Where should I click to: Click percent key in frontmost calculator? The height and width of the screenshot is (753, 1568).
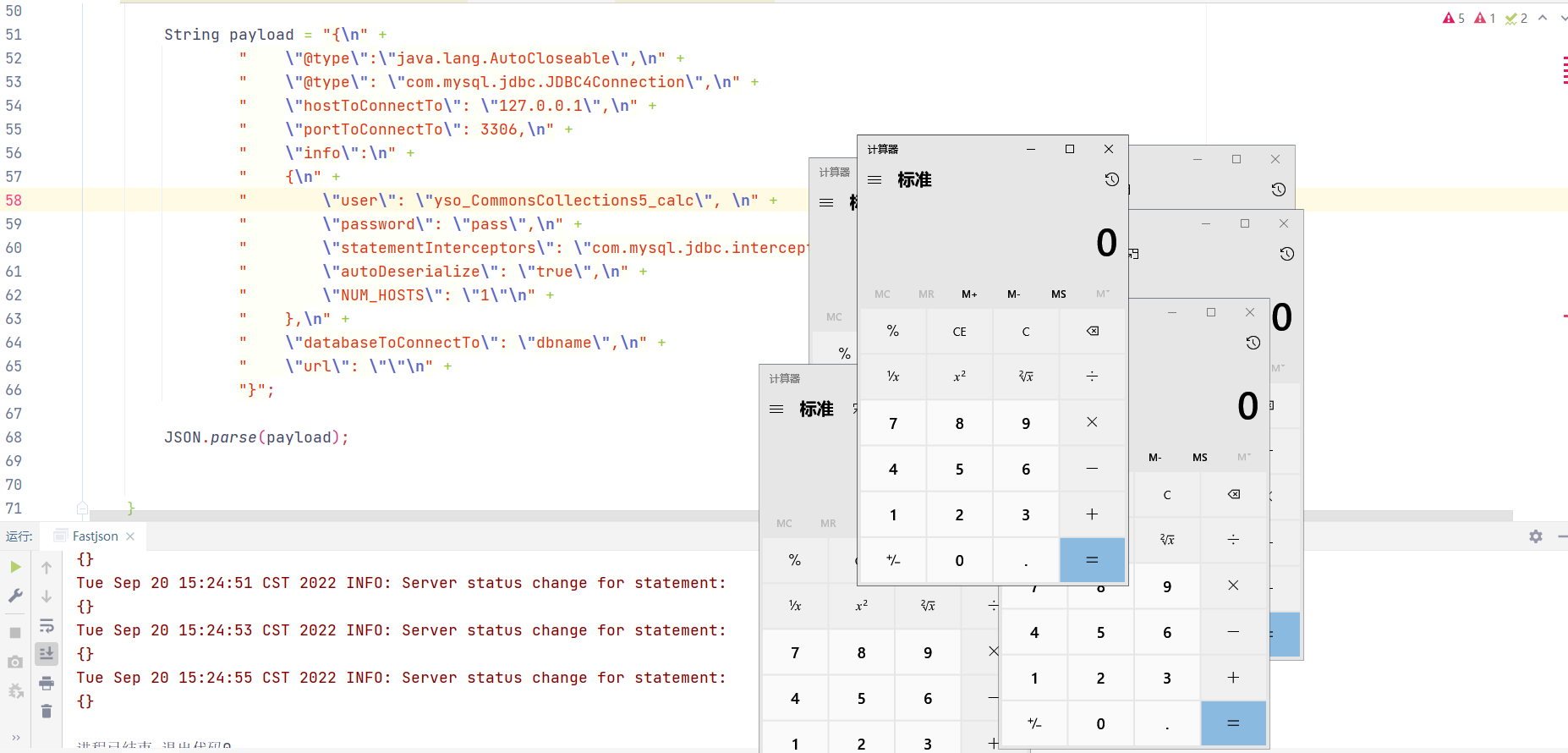coord(893,331)
